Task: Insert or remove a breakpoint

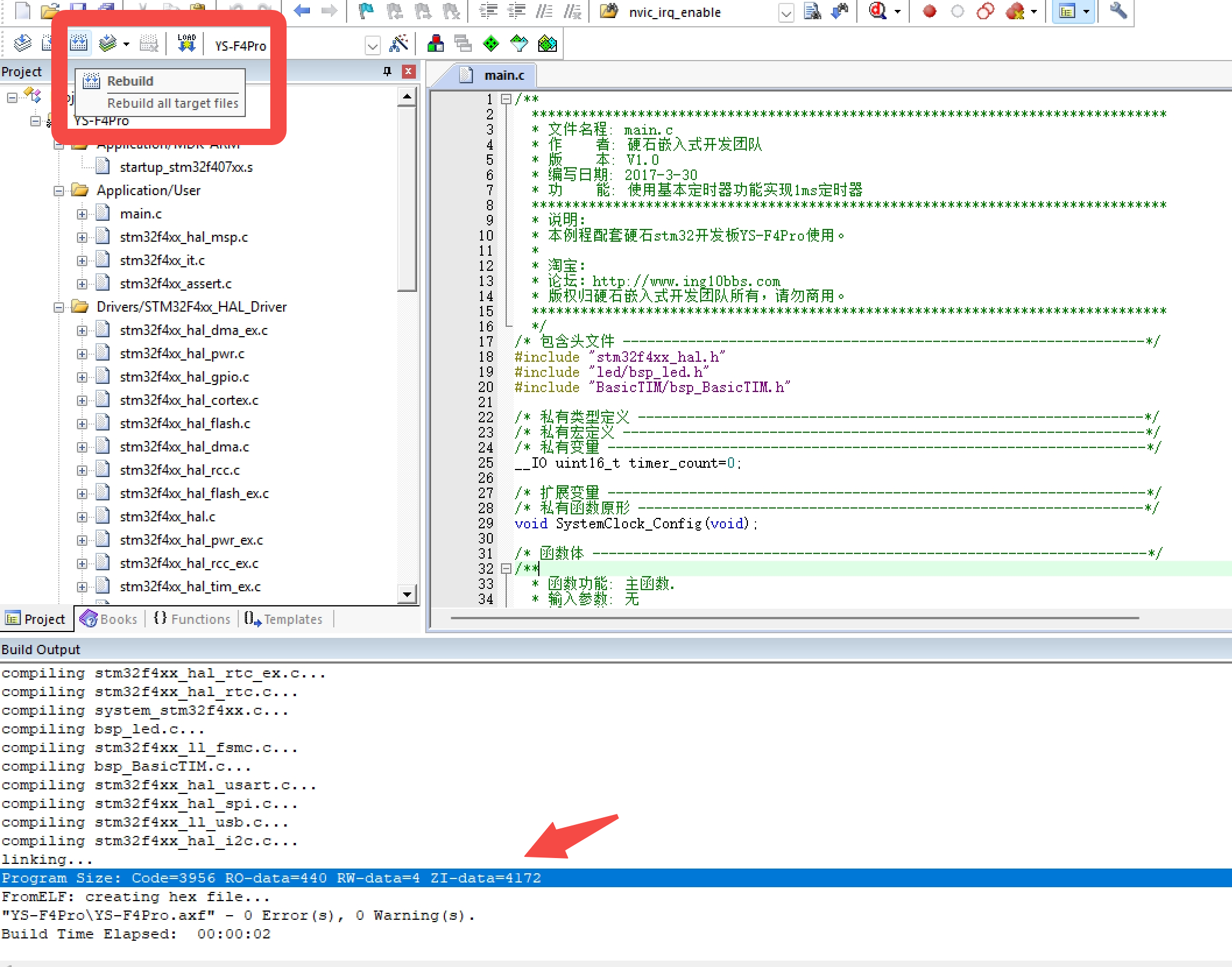Action: (x=929, y=11)
